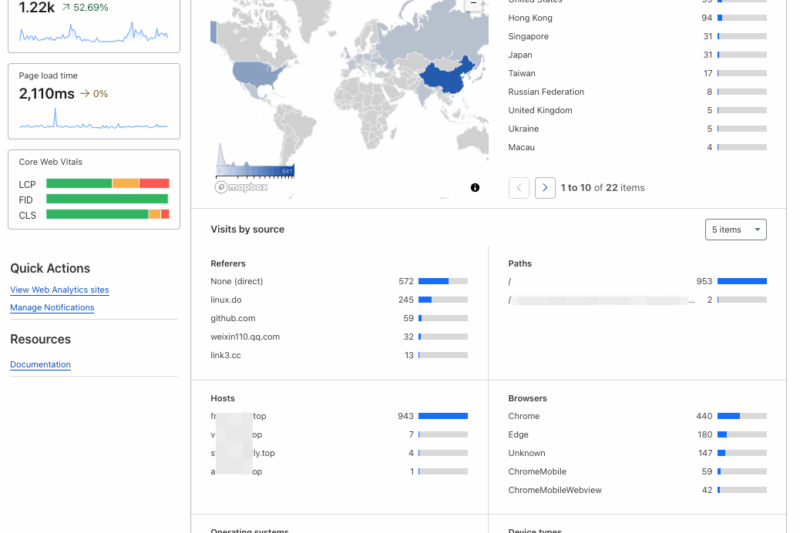Click China on the world map
This screenshot has height=533, width=800.
[446, 79]
